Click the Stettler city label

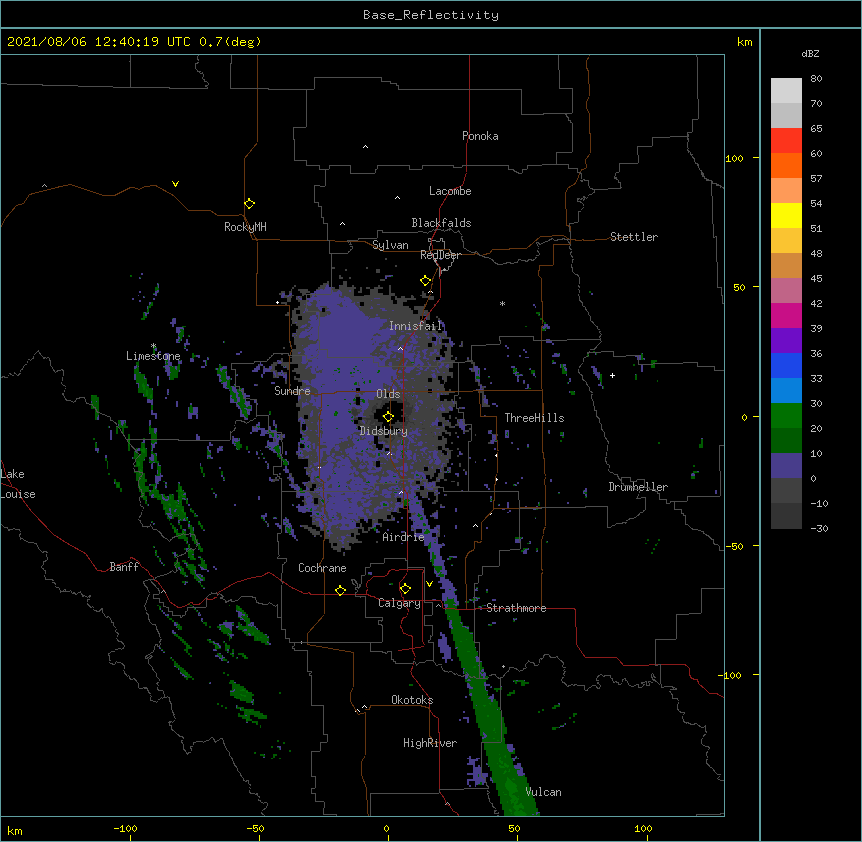(x=634, y=237)
